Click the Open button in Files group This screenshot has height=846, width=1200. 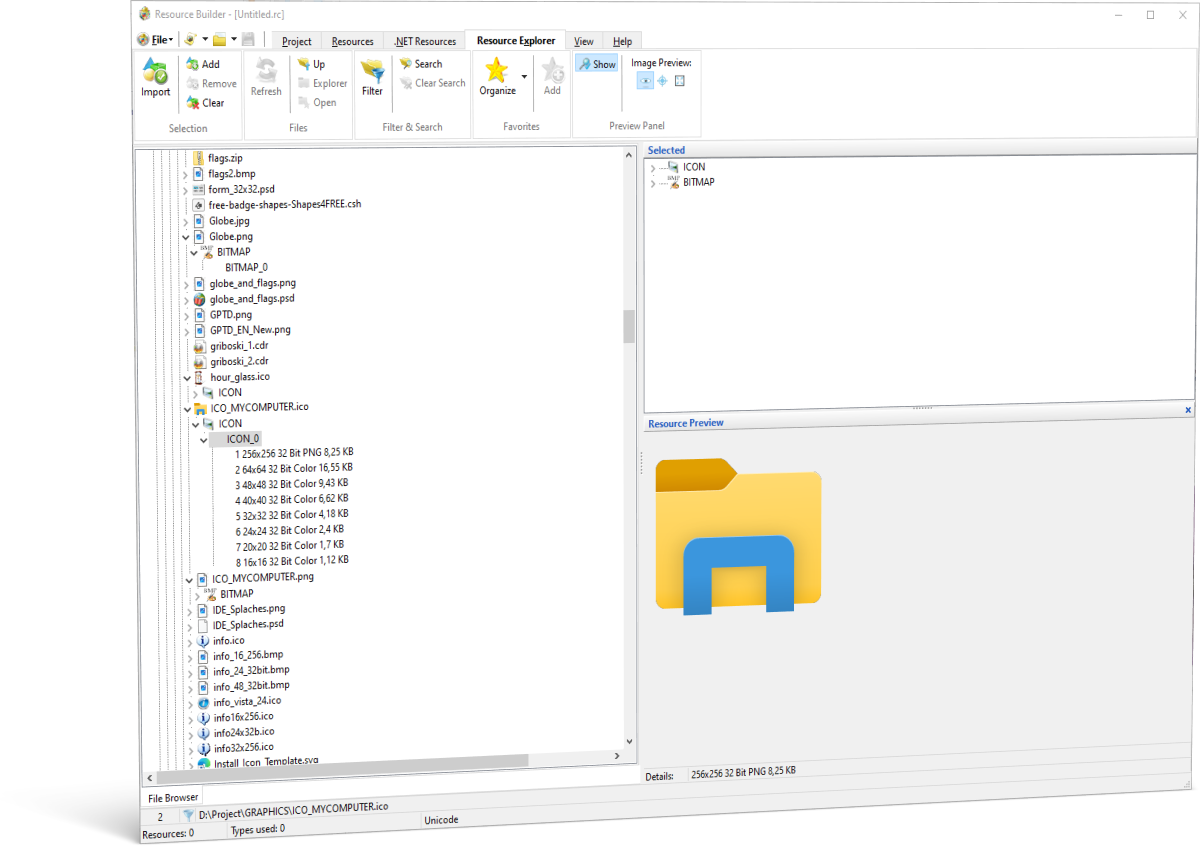[317, 103]
